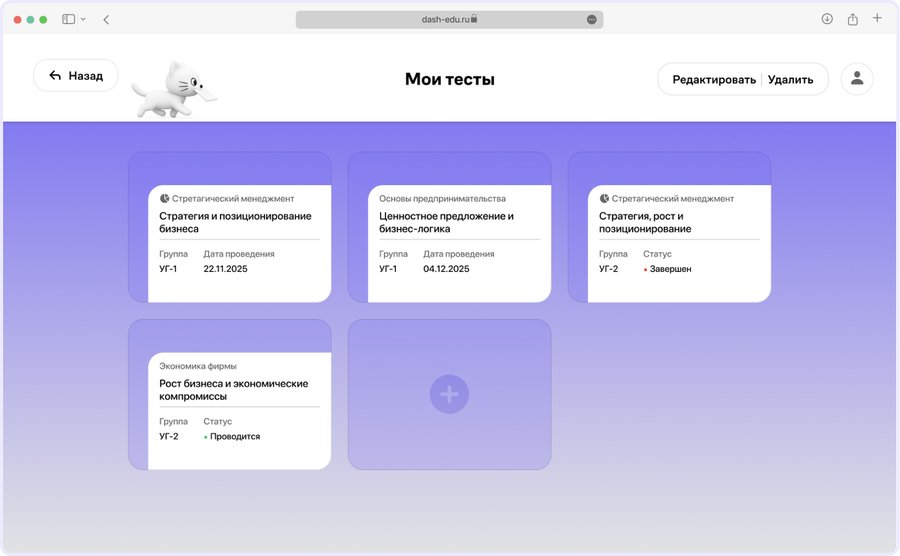Viewport: 900px width, 556px height.
Task: Click the empty add-test card tile
Action: 449,394
